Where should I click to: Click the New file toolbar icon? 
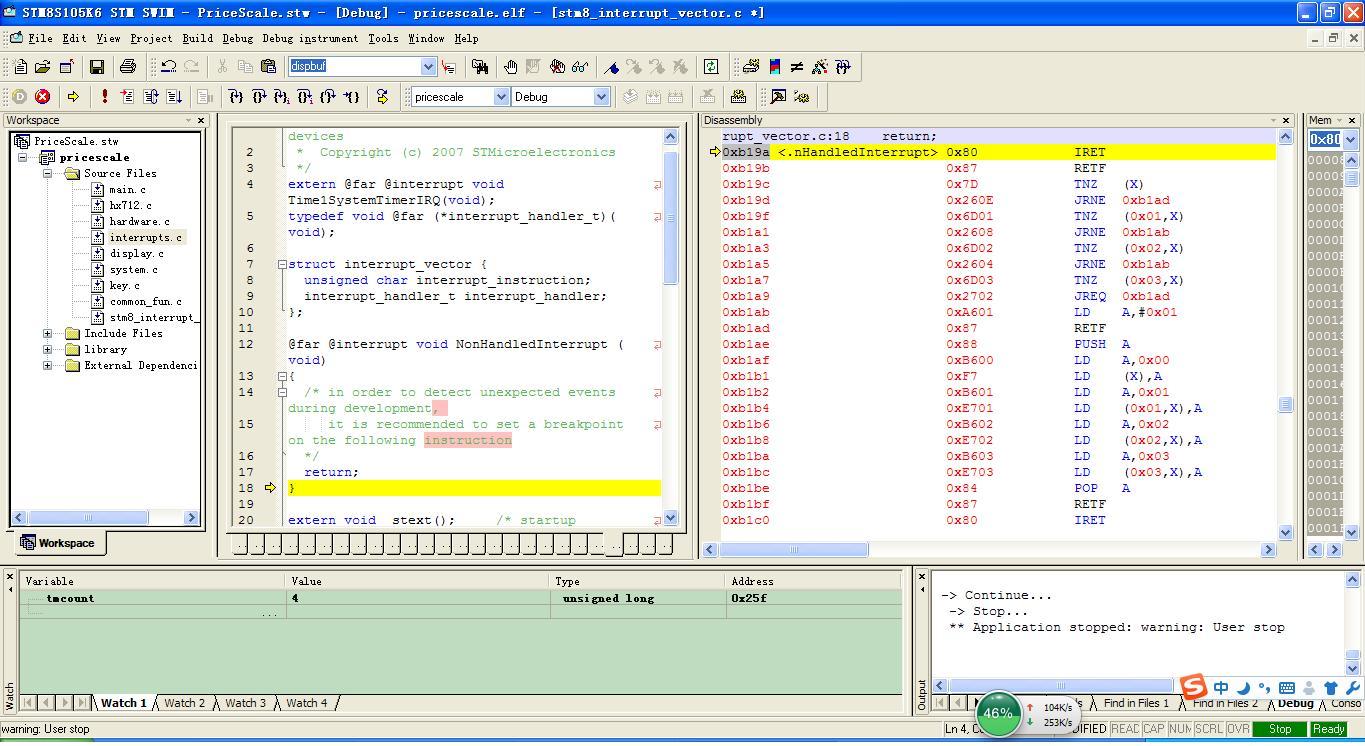pyautogui.click(x=20, y=67)
